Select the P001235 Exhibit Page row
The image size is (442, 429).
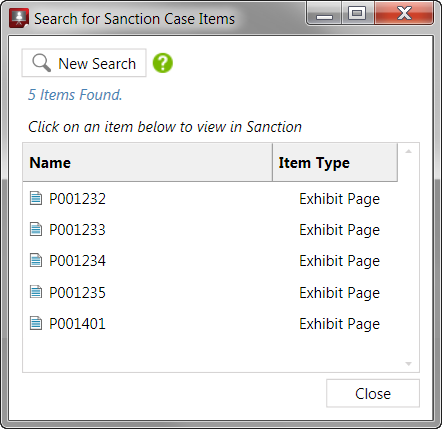click(210, 292)
